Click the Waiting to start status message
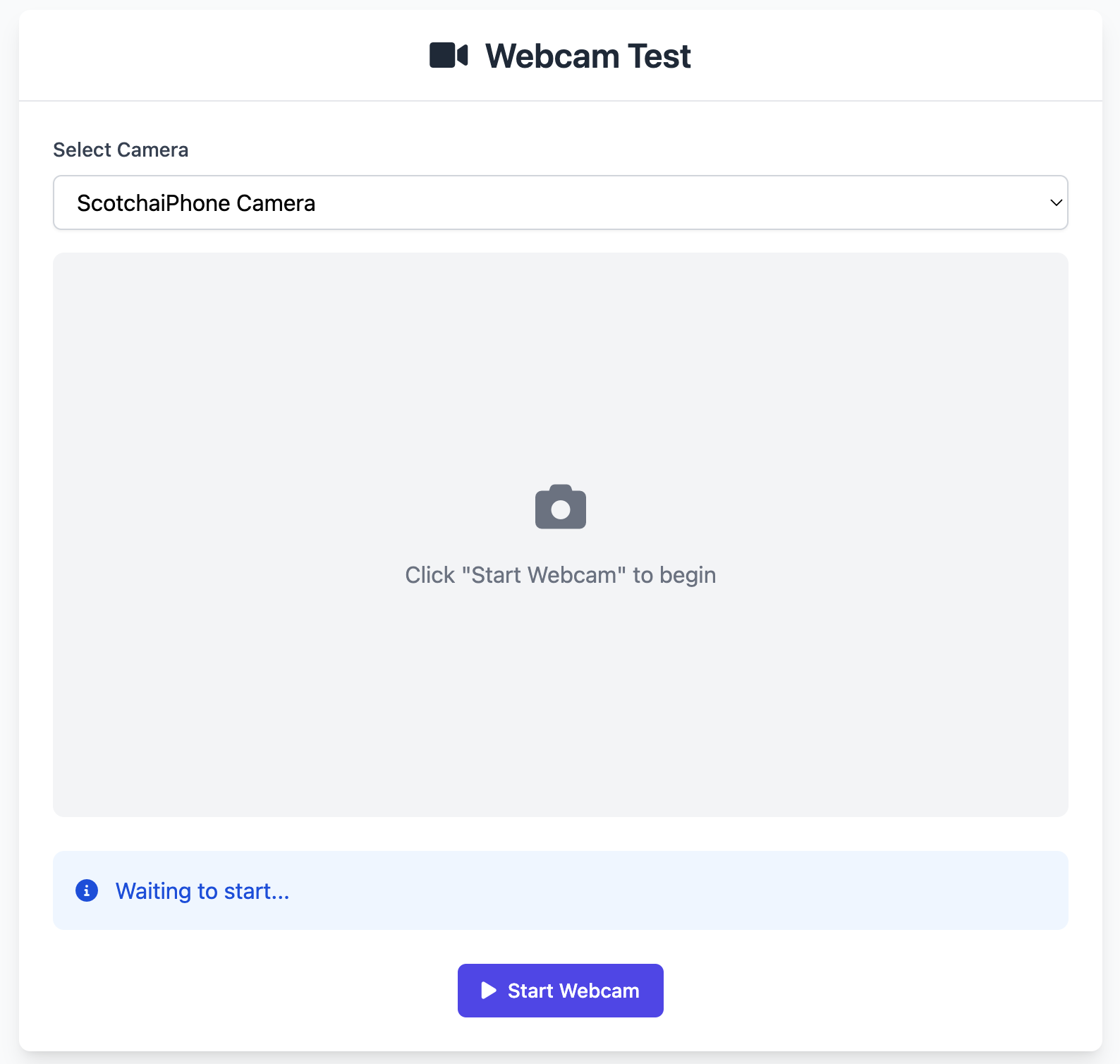The width and height of the screenshot is (1120, 1064). (x=203, y=890)
